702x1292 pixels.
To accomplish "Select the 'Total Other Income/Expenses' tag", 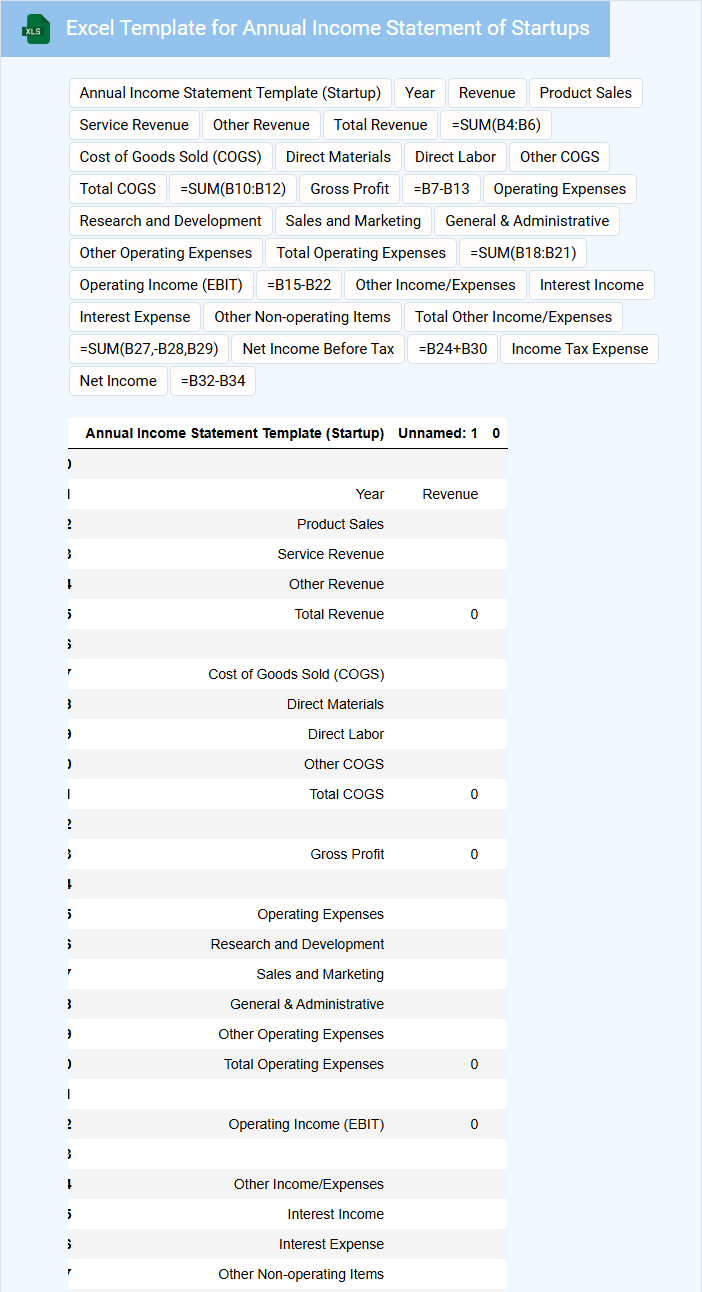I will coord(513,317).
